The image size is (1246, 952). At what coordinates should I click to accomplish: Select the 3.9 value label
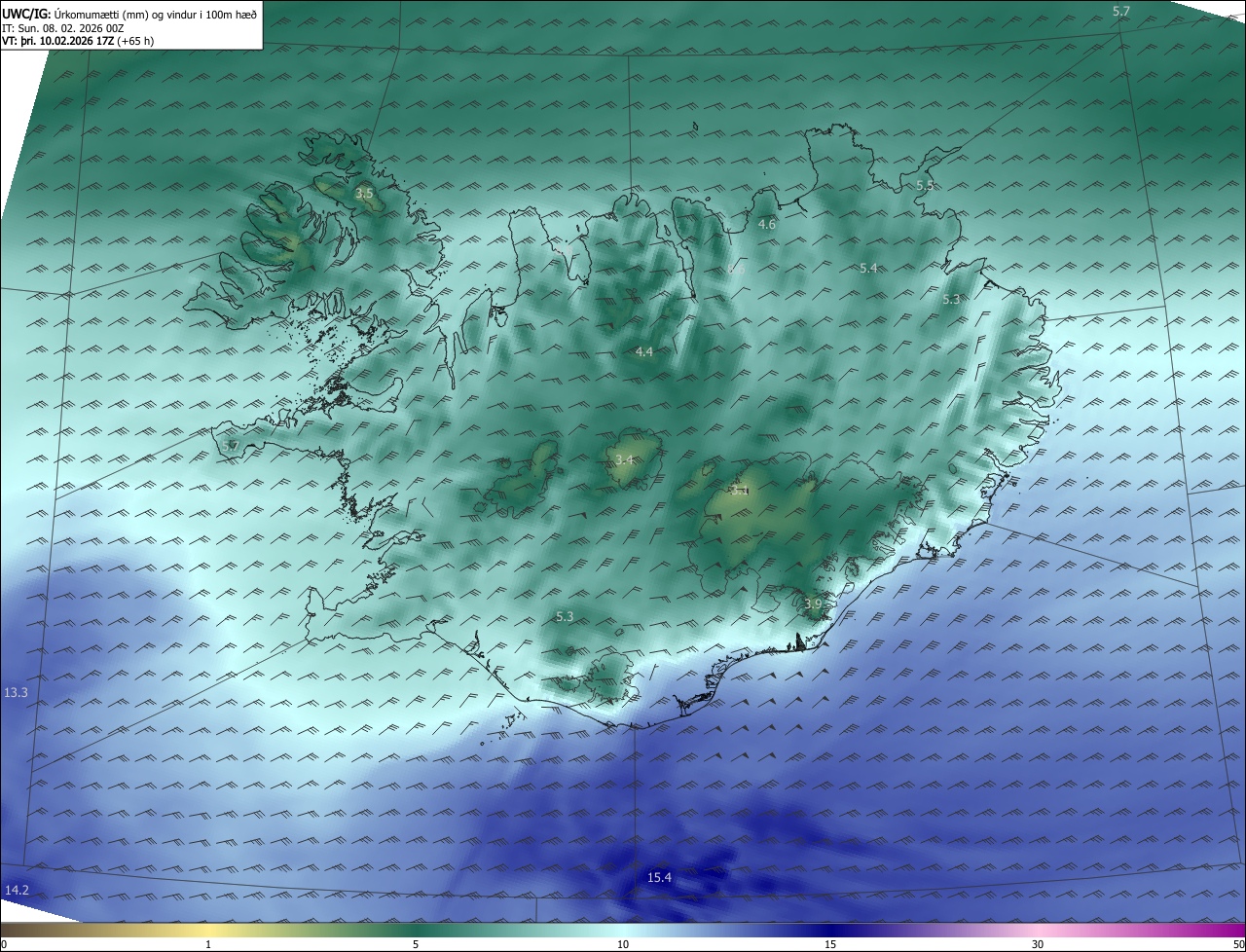pyautogui.click(x=814, y=604)
